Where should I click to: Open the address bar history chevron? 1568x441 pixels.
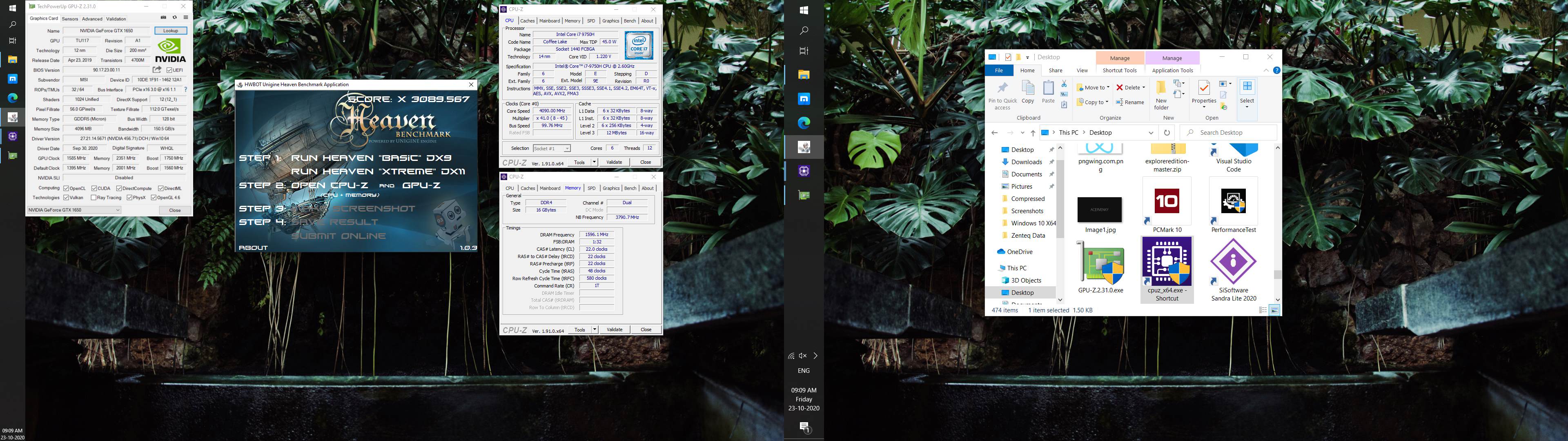tap(1150, 133)
